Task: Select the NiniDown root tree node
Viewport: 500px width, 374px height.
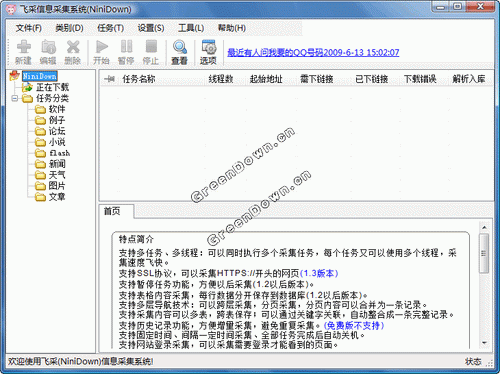Action: pos(40,76)
